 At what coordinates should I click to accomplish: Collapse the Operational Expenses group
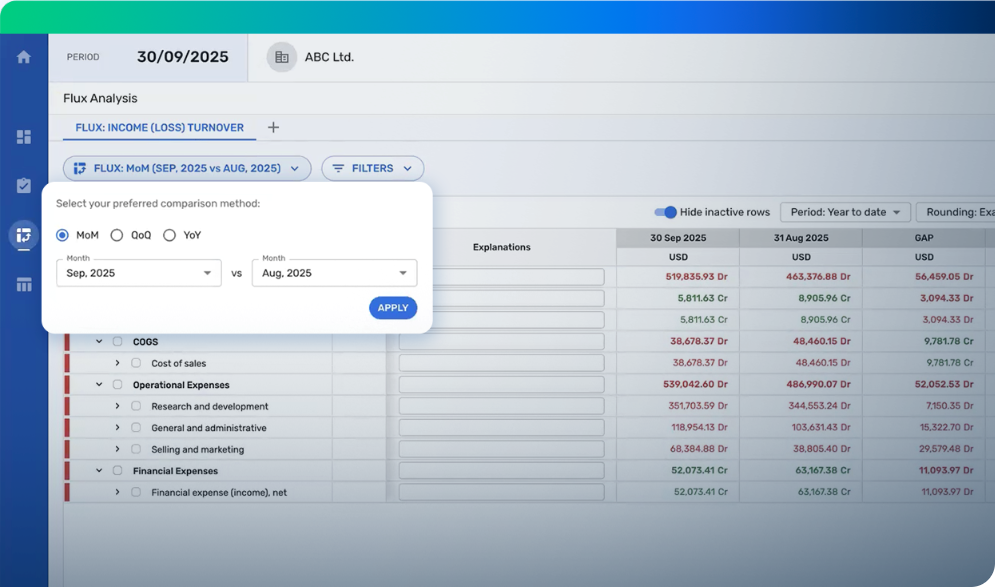tap(99, 385)
